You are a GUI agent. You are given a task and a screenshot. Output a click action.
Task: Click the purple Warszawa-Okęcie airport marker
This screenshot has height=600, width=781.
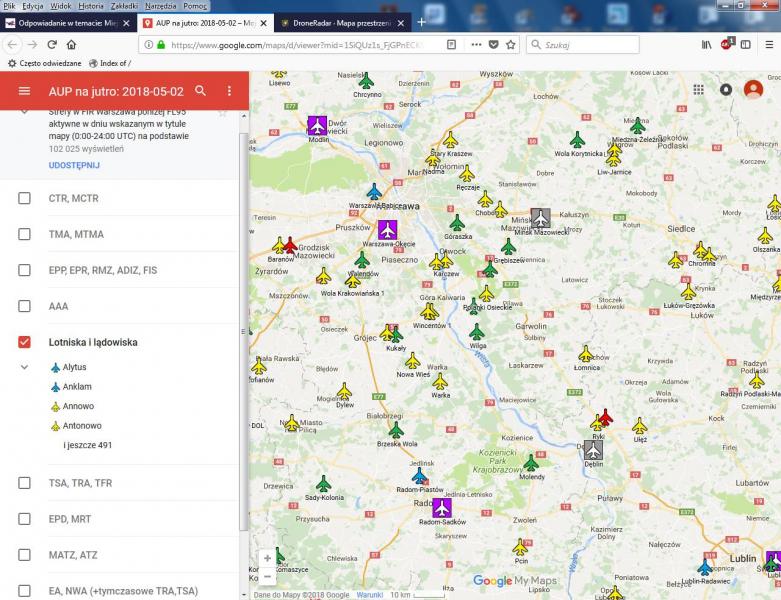click(387, 229)
